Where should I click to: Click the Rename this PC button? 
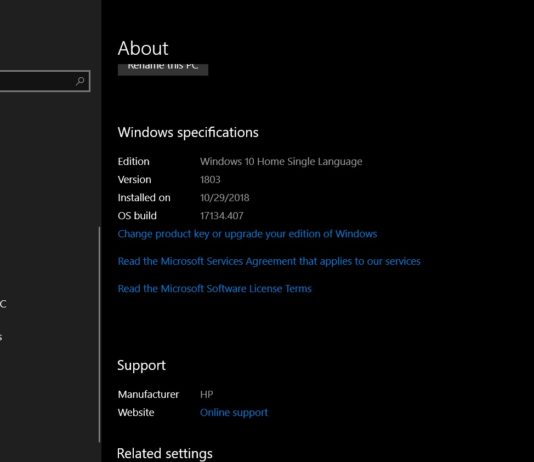point(163,69)
